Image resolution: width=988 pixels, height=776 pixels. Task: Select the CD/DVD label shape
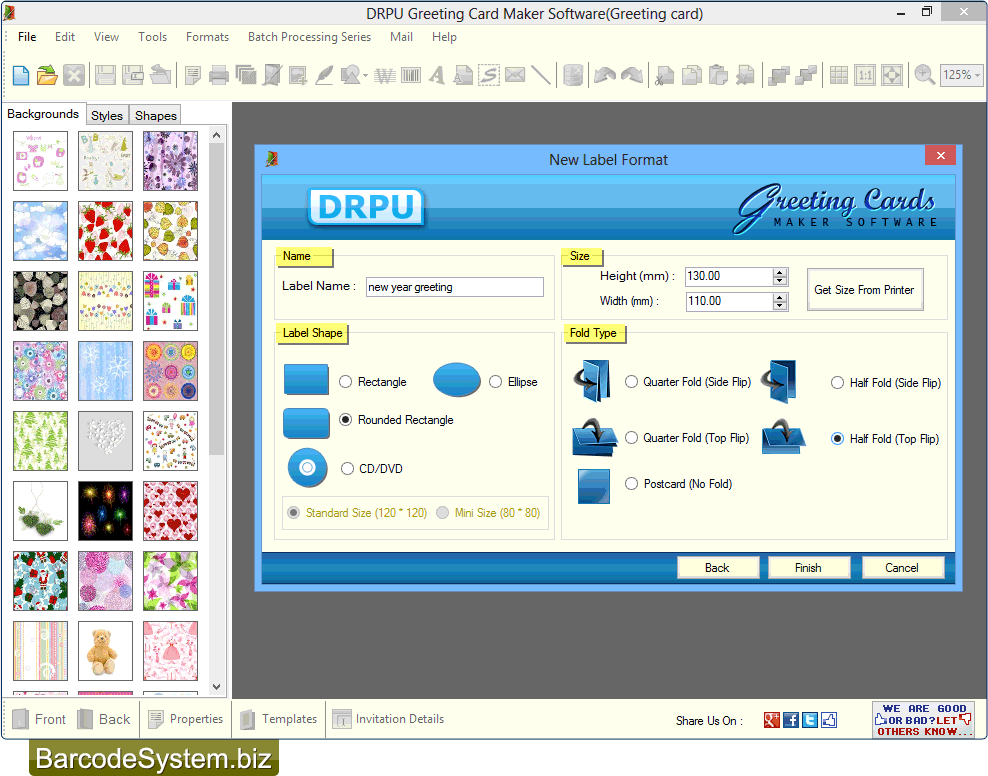(x=347, y=469)
